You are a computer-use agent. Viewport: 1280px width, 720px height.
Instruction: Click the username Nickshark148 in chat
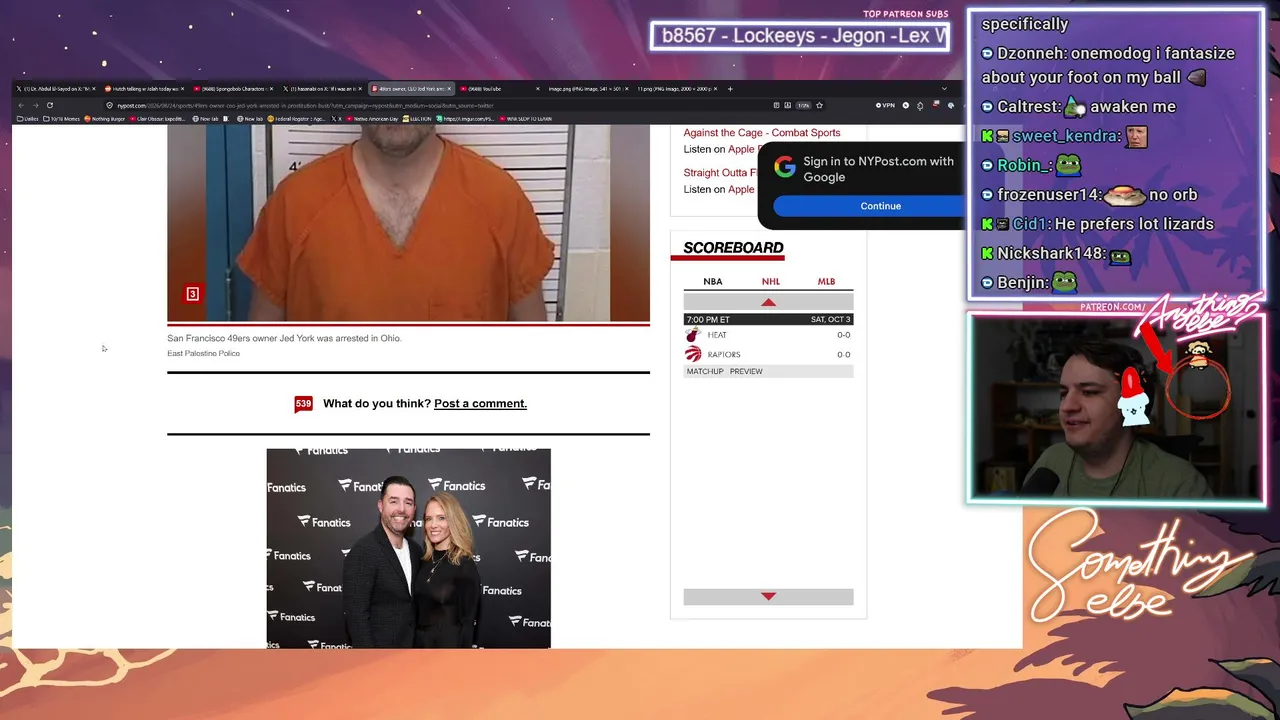click(x=1051, y=254)
